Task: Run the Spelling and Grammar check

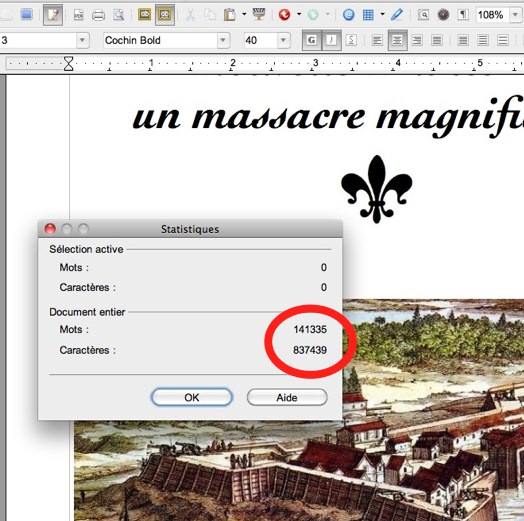Action: [x=144, y=14]
